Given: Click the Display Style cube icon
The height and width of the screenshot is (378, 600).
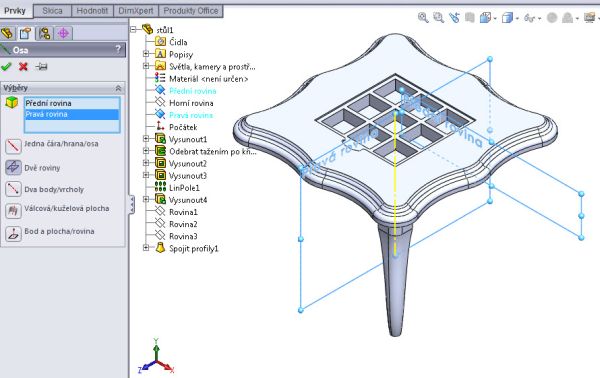Looking at the screenshot, I should tap(507, 18).
